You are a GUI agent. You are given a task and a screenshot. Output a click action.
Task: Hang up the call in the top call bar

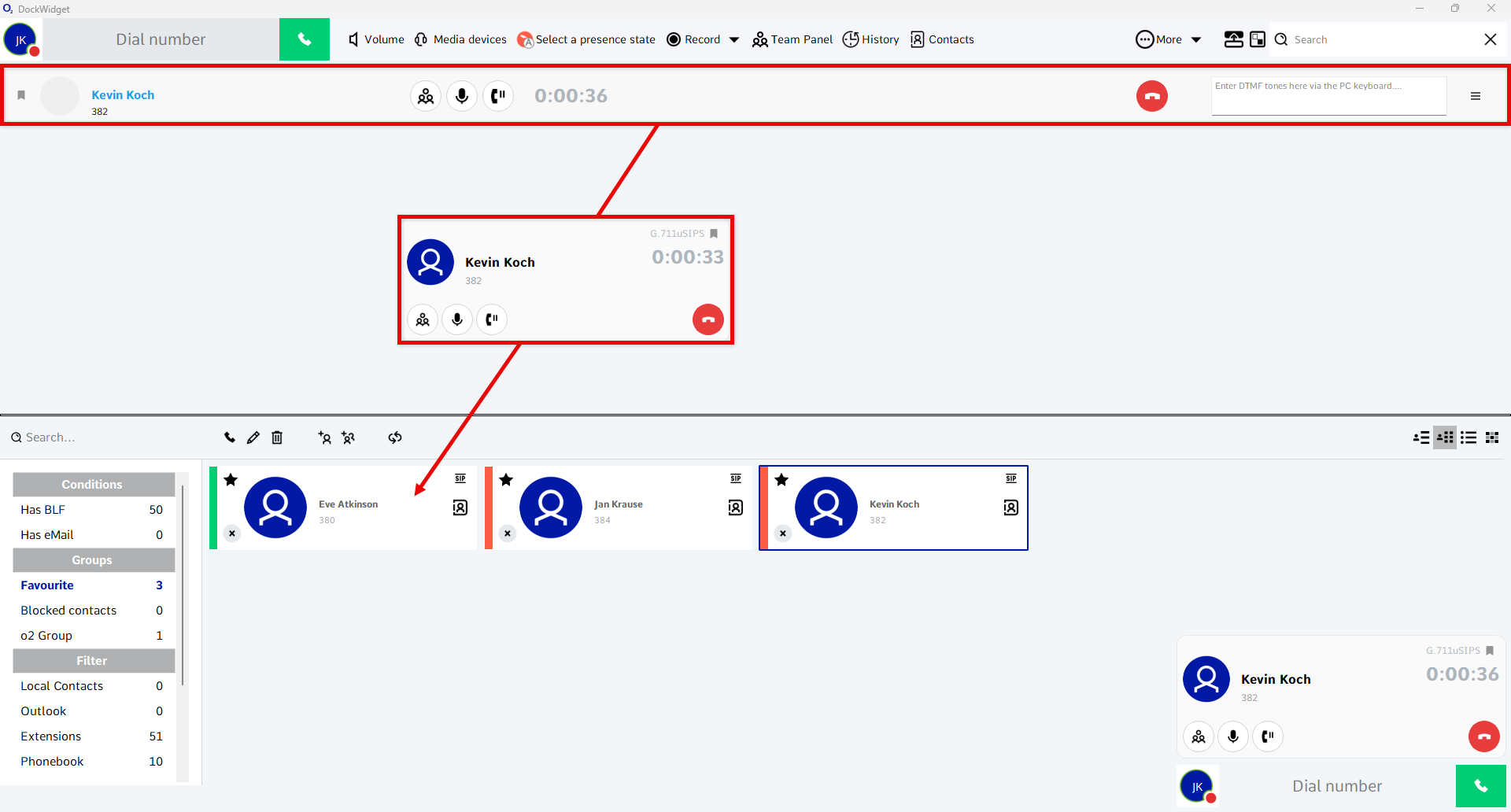coord(1151,96)
